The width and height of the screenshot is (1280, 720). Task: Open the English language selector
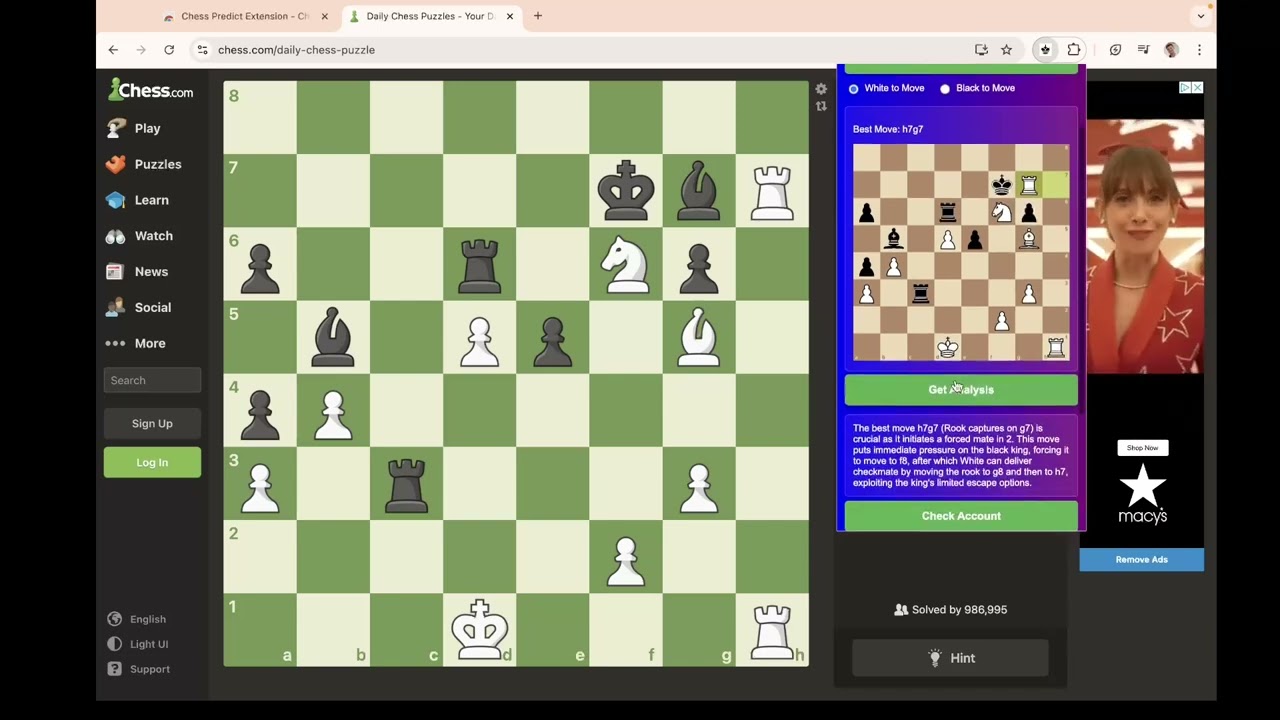click(137, 619)
